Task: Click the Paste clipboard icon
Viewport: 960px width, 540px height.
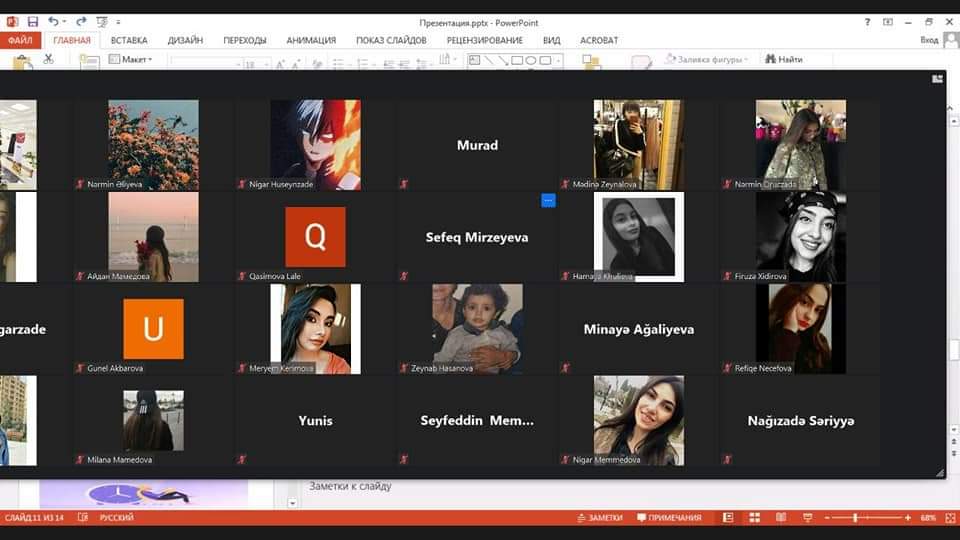Action: pyautogui.click(x=23, y=62)
